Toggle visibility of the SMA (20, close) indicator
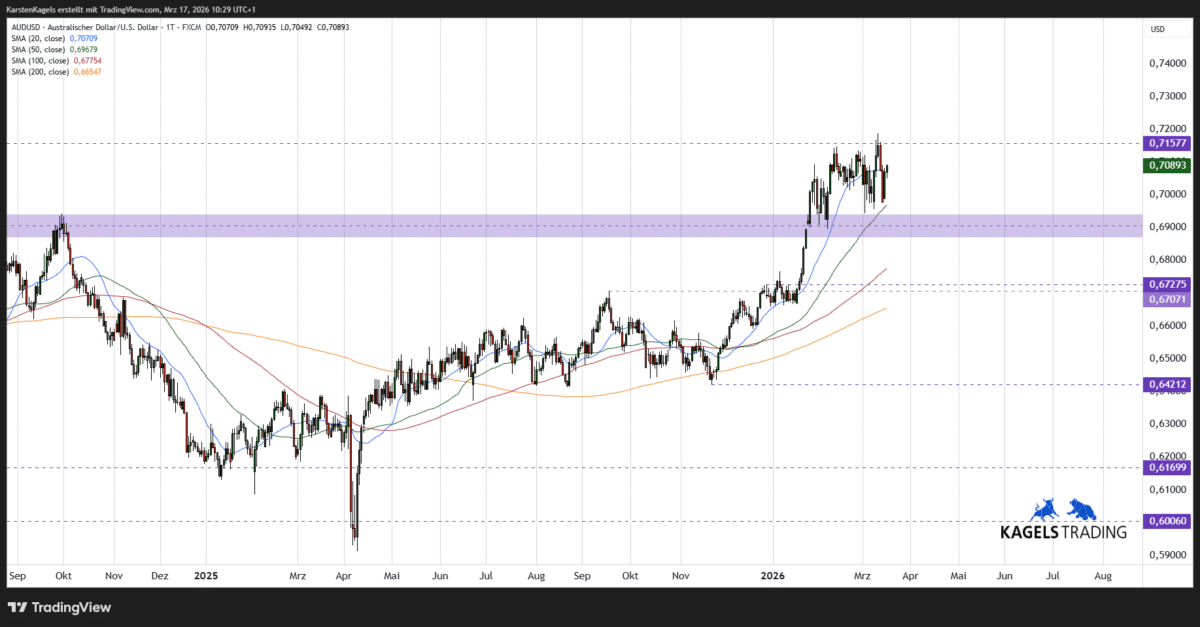The width and height of the screenshot is (1200, 627). pos(38,38)
